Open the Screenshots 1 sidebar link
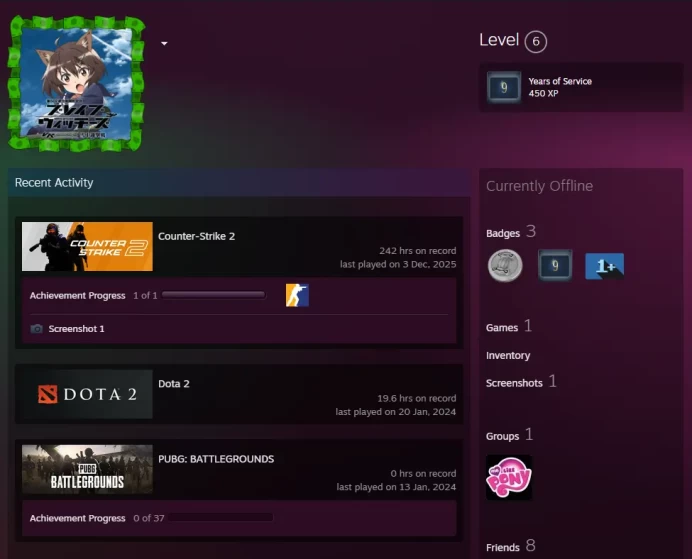The height and width of the screenshot is (559, 692). pos(521,382)
